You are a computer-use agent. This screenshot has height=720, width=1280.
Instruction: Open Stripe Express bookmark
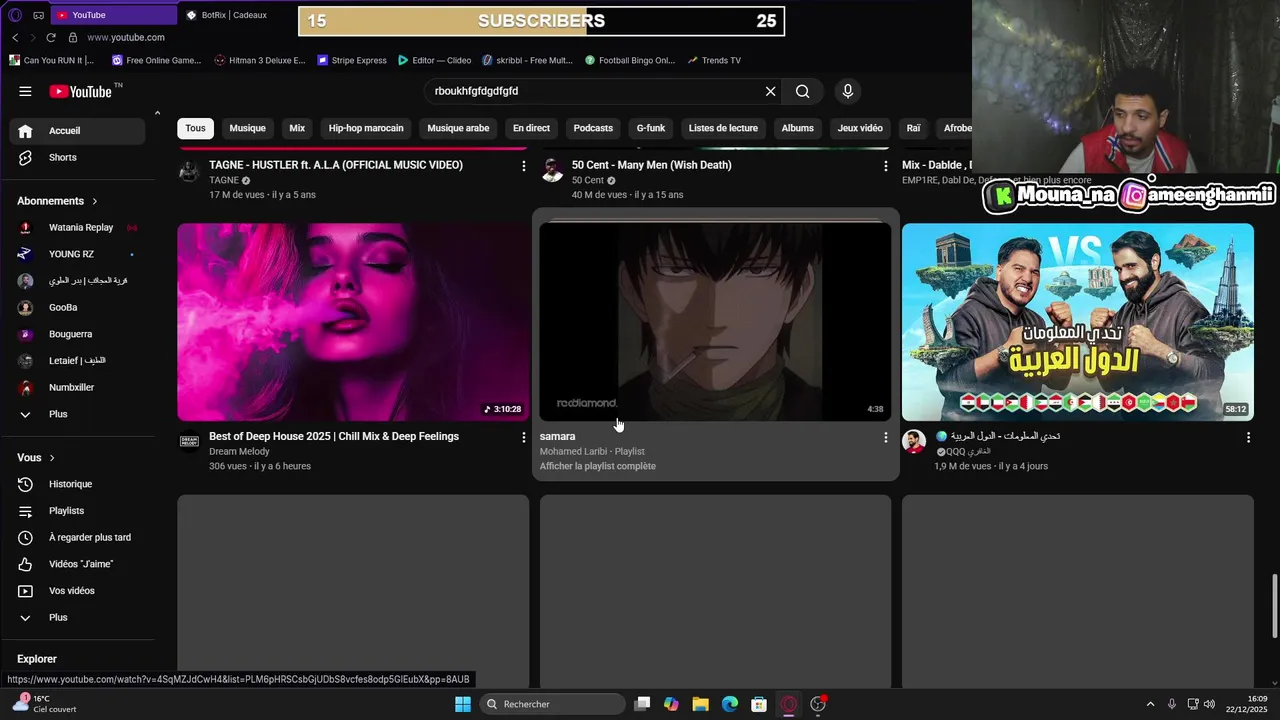[352, 60]
